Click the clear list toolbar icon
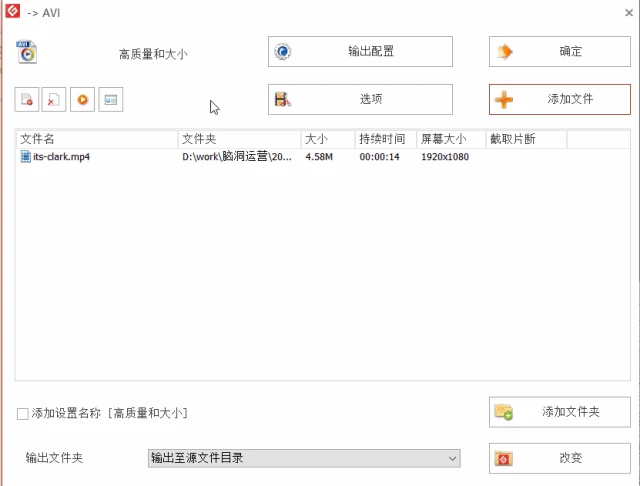 pos(54,99)
